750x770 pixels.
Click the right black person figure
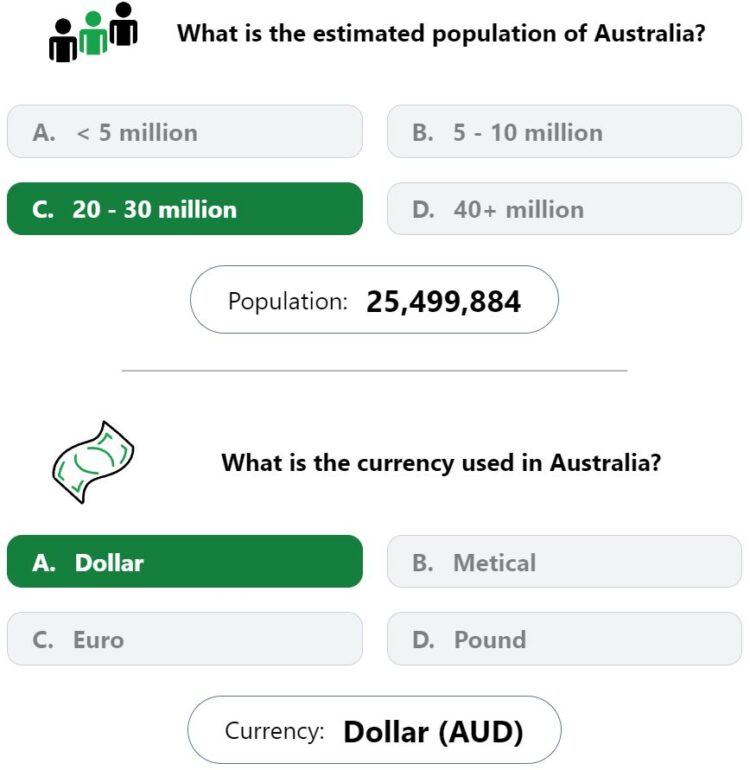[x=123, y=24]
